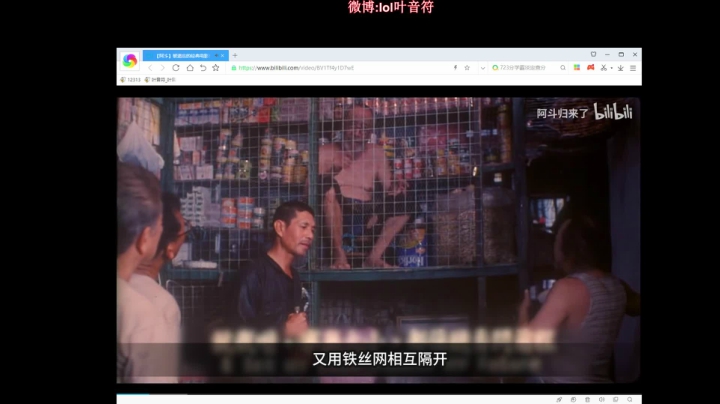Open the second bookmark on bookmarks bar
720x404 pixels.
[x=160, y=80]
